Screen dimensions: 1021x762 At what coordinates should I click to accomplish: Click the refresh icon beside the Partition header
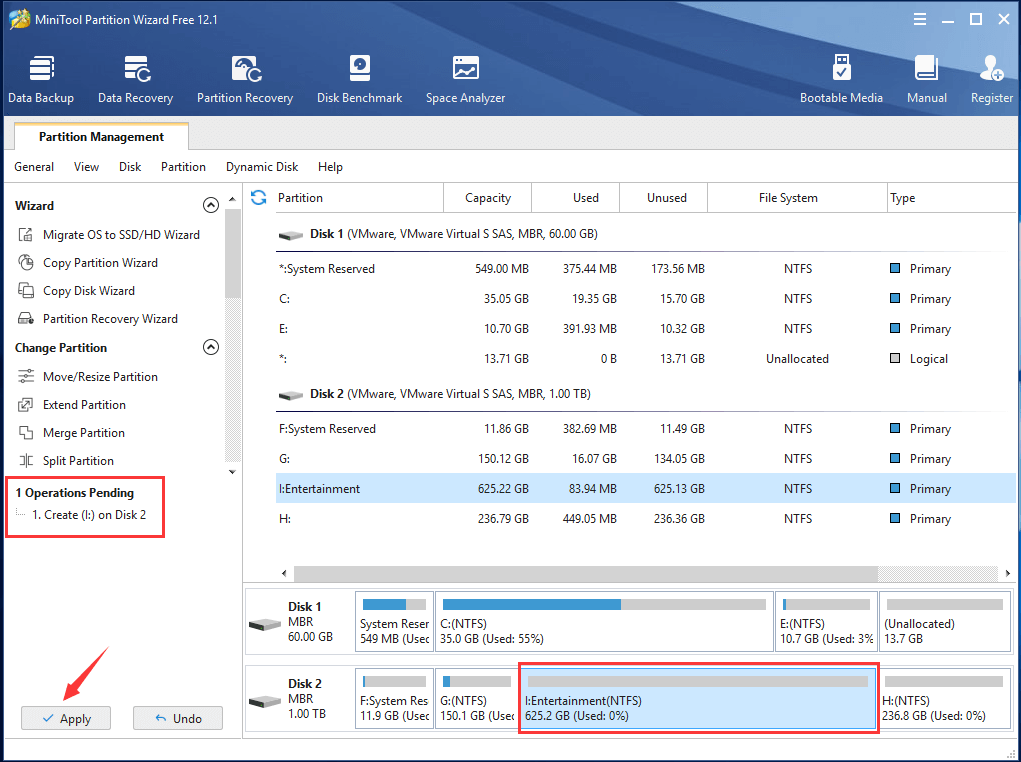[259, 197]
